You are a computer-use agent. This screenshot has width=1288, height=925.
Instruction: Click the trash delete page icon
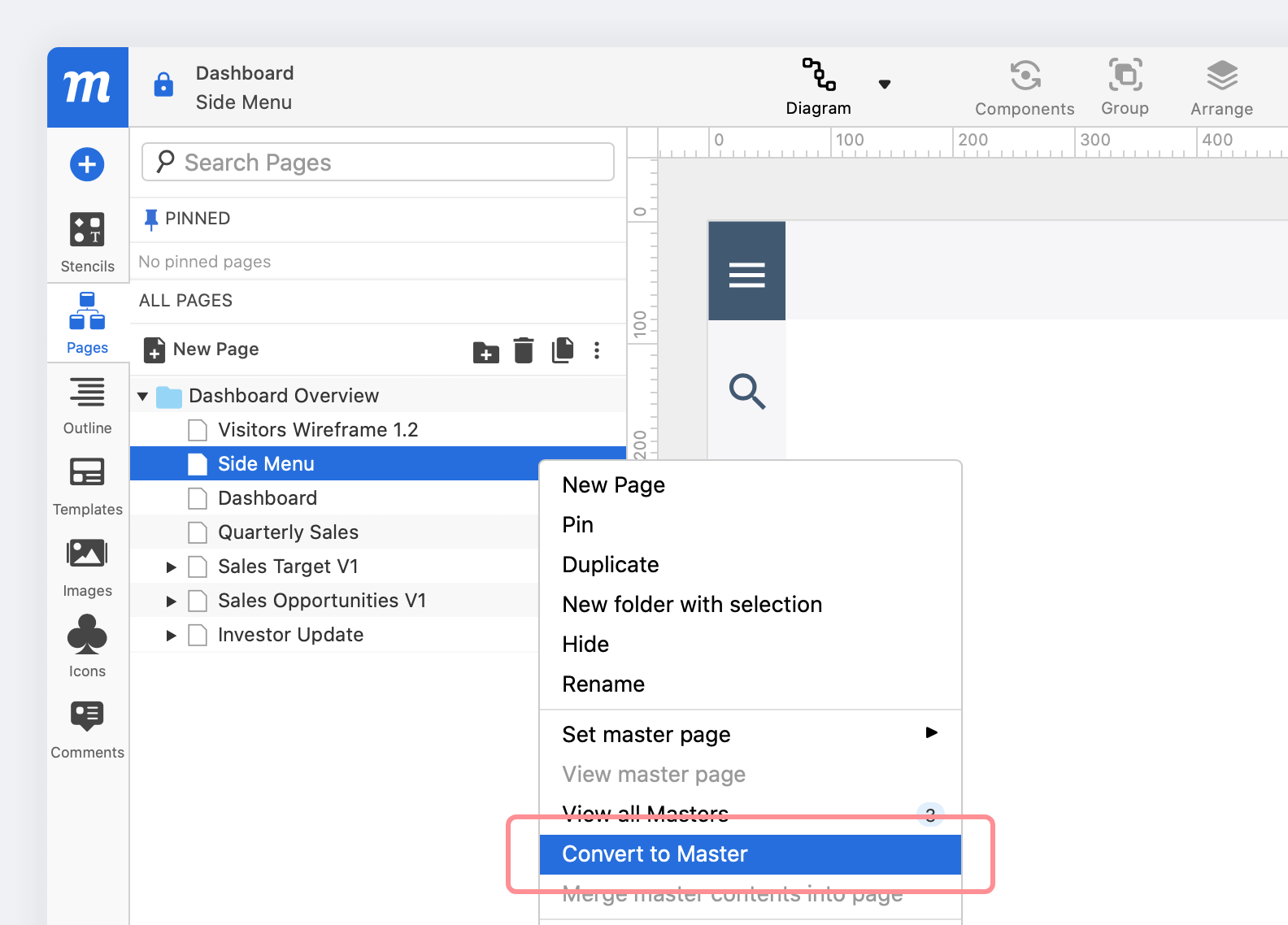tap(524, 350)
